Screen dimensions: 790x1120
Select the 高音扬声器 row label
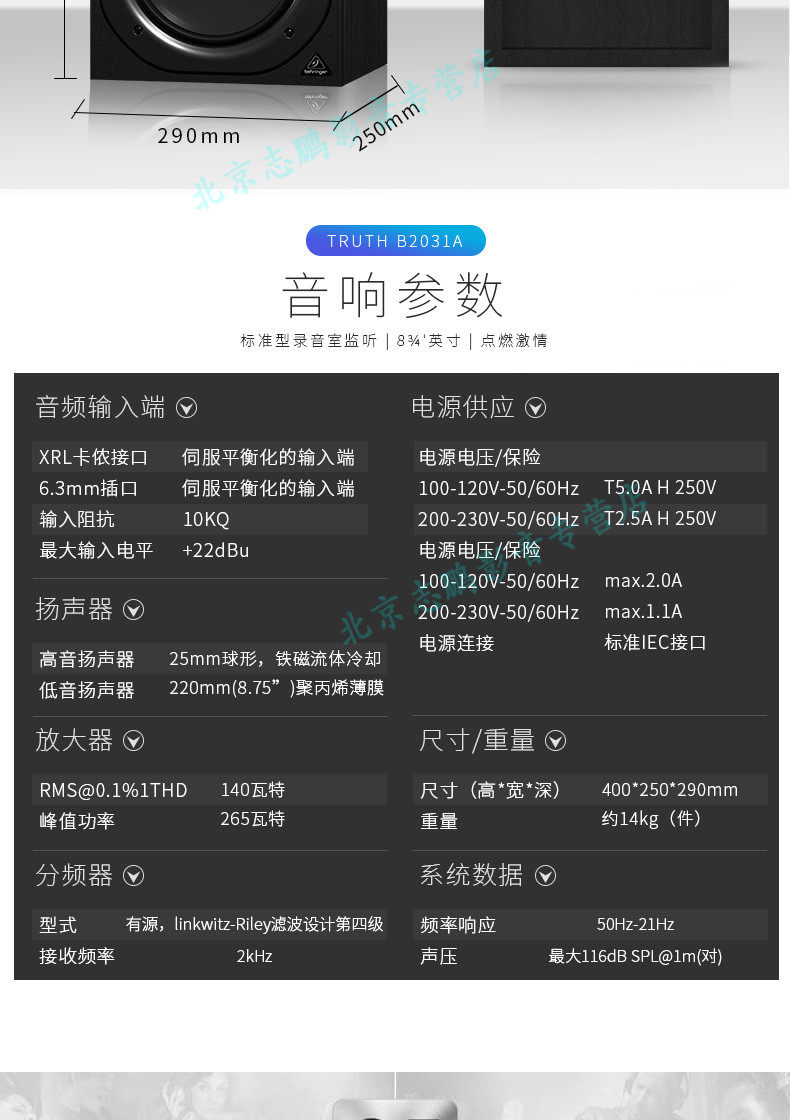[87, 659]
